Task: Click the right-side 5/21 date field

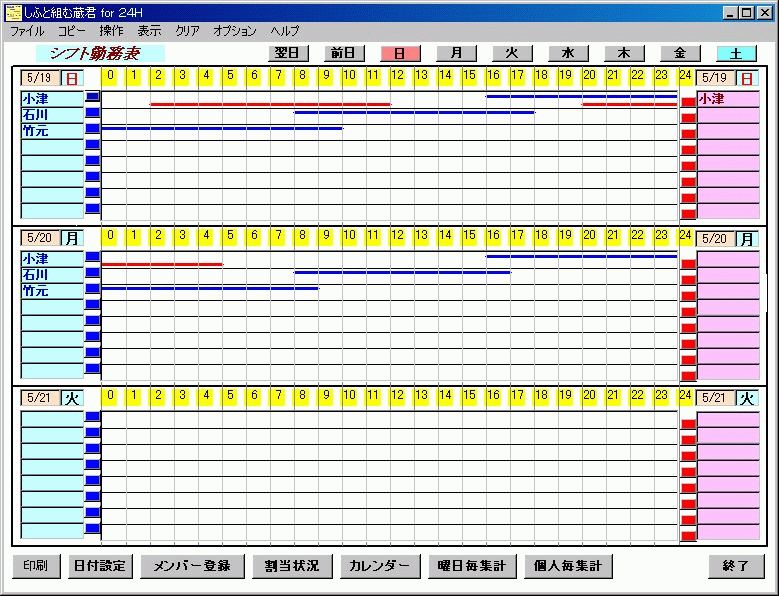Action: coord(715,398)
